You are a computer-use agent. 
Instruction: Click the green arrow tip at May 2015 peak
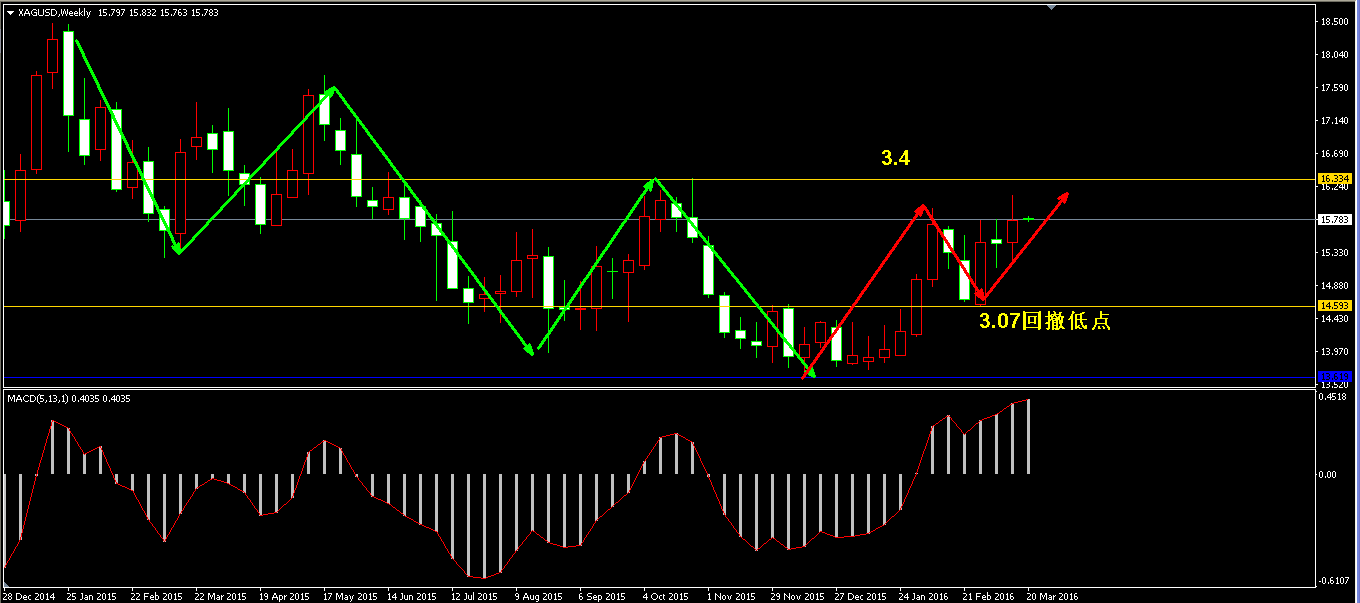(333, 89)
